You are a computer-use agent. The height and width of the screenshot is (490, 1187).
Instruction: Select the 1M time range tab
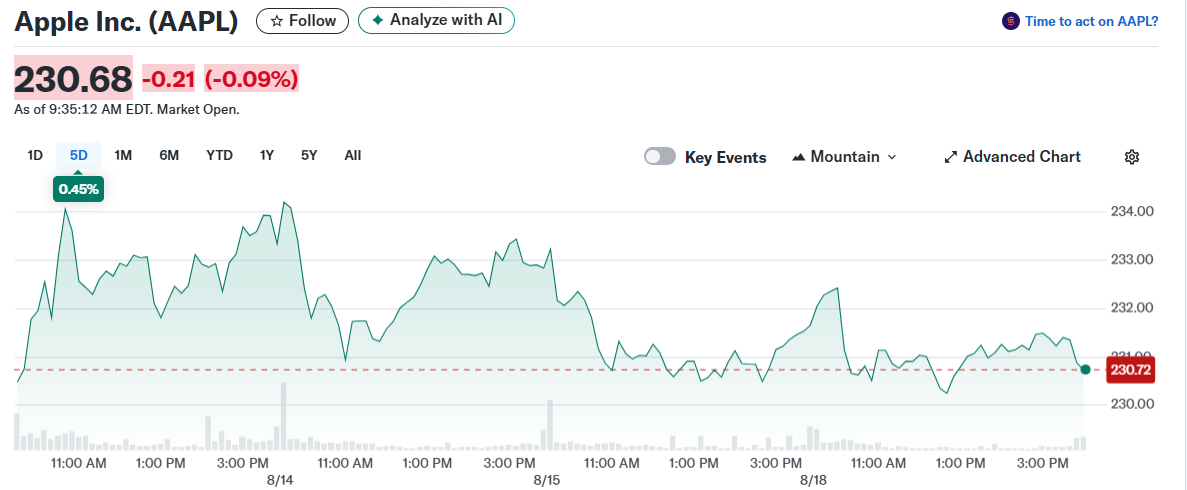pos(123,155)
